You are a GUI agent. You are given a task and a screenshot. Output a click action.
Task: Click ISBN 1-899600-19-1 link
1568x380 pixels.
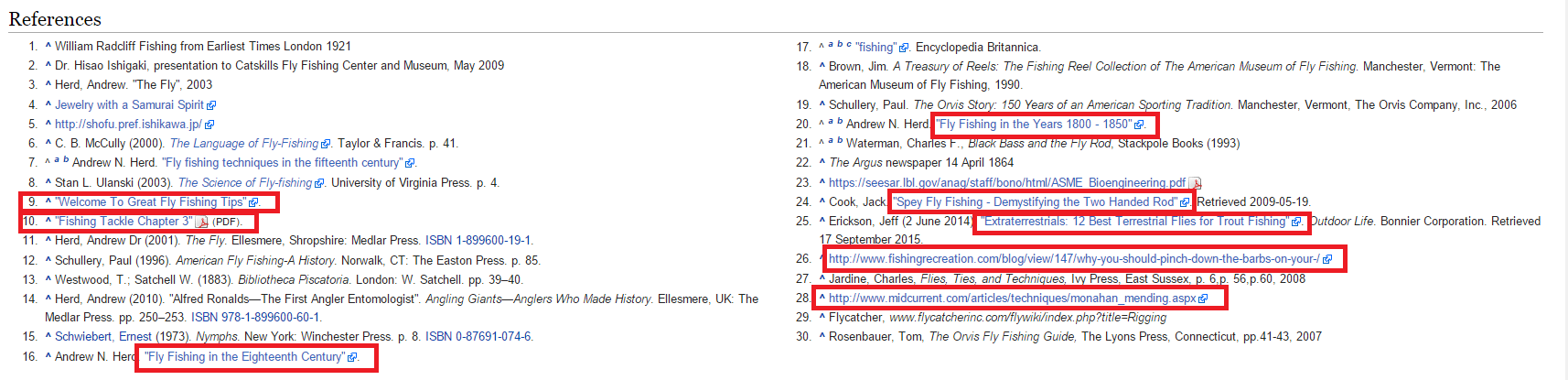478,241
